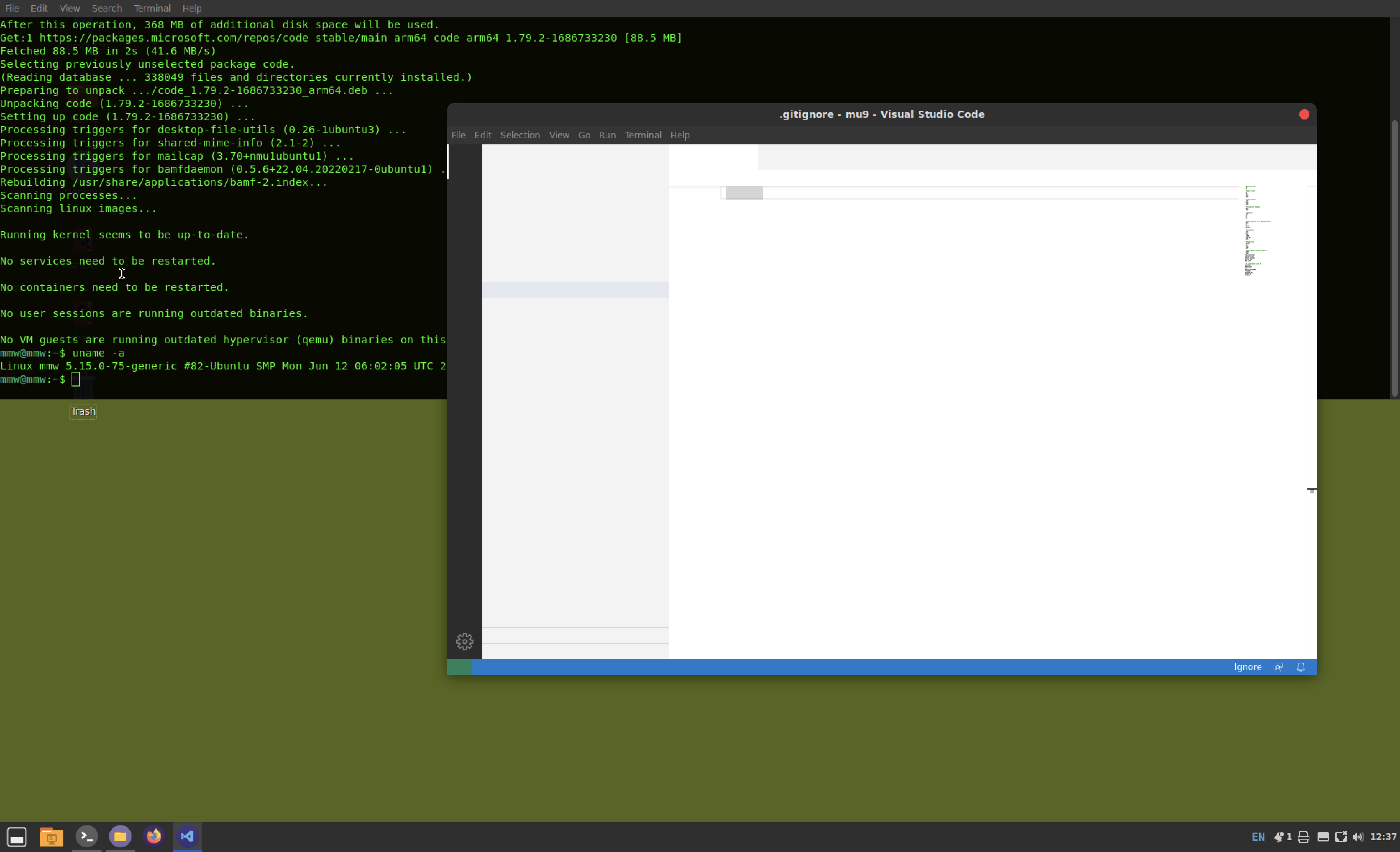The image size is (1400, 852).
Task: Click the EN keyboard layout indicator
Action: 1258,837
